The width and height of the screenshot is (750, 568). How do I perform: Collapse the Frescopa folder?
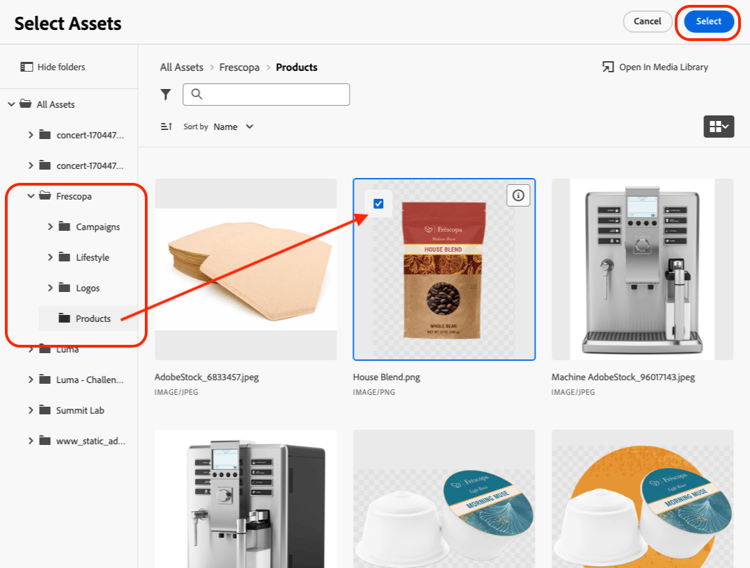tap(31, 196)
